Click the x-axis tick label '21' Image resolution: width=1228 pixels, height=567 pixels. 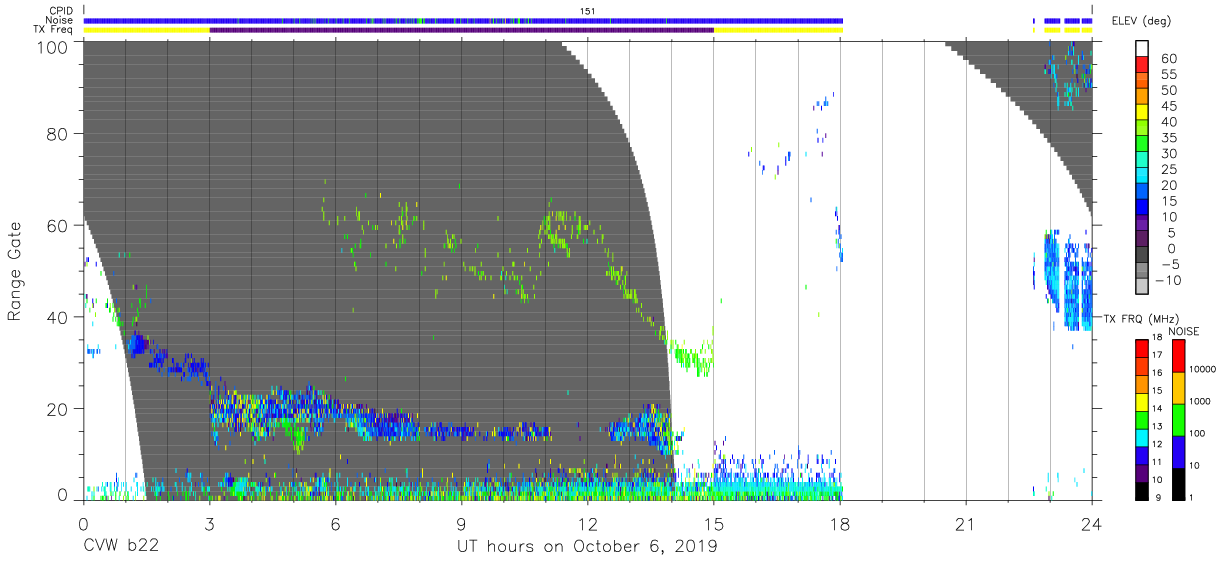tap(966, 523)
